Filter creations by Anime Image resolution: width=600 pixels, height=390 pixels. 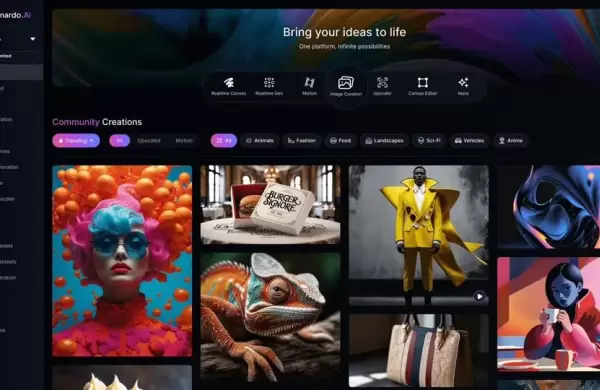[510, 140]
